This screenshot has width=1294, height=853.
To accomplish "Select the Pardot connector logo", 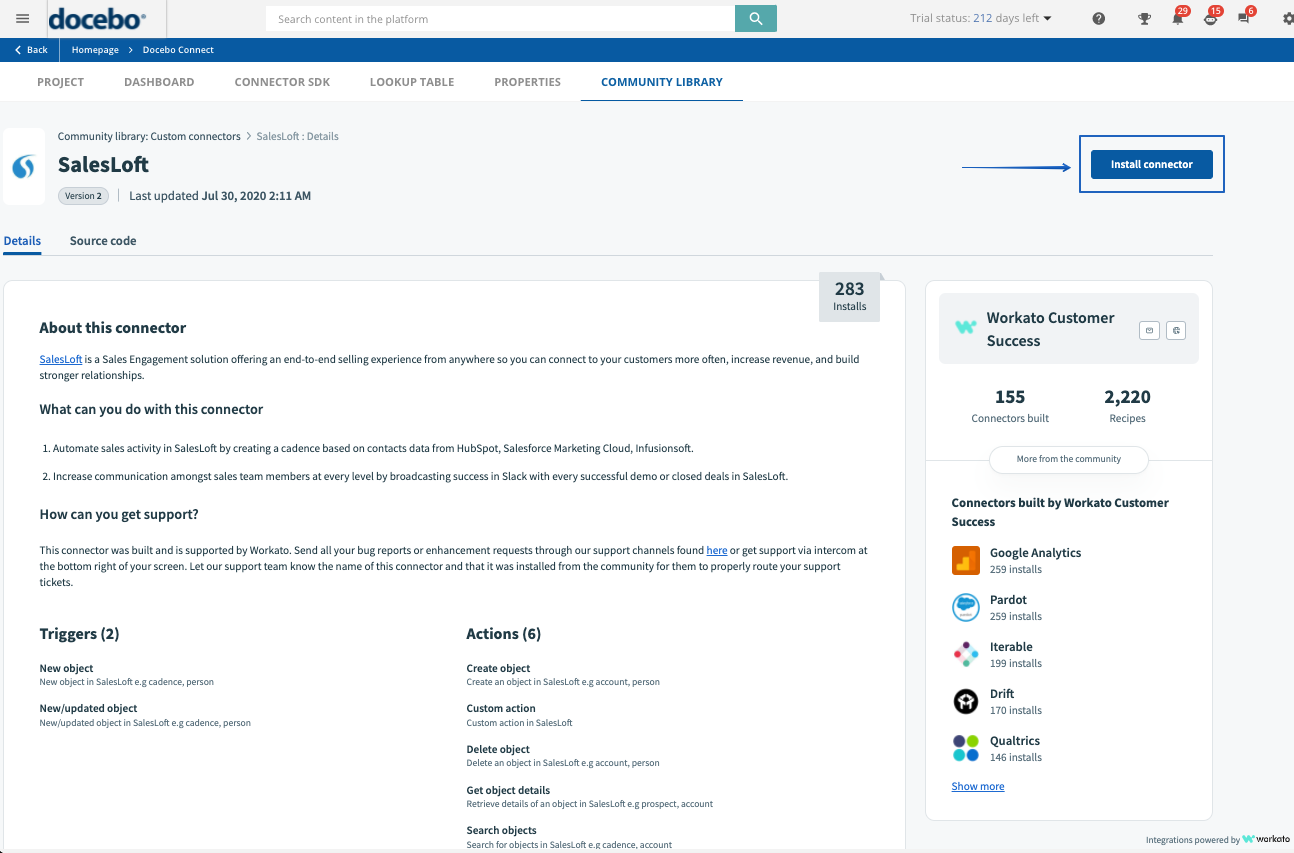I will pos(966,607).
